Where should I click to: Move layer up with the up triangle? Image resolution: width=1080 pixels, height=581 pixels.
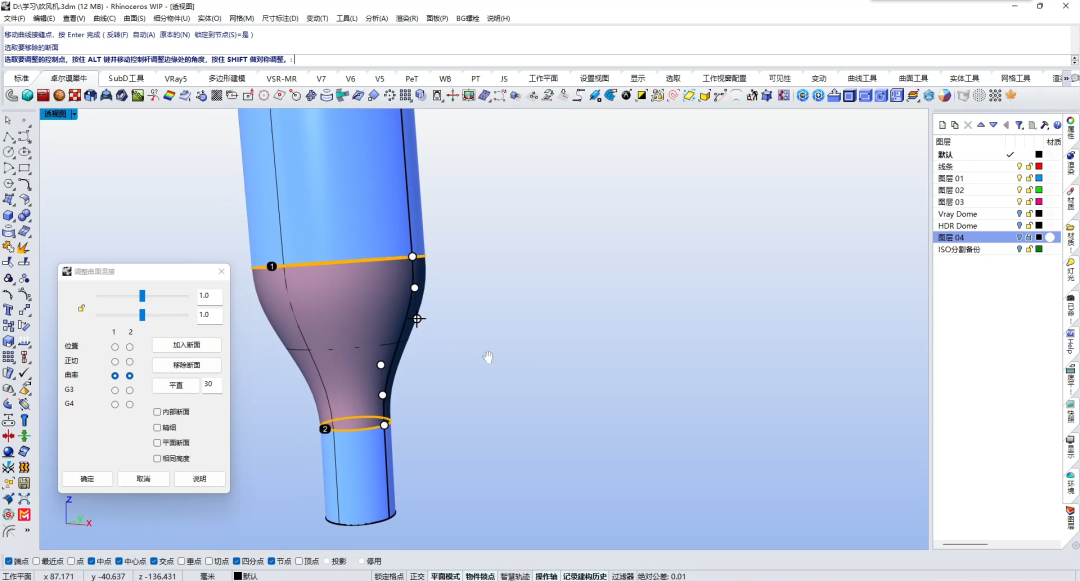981,125
